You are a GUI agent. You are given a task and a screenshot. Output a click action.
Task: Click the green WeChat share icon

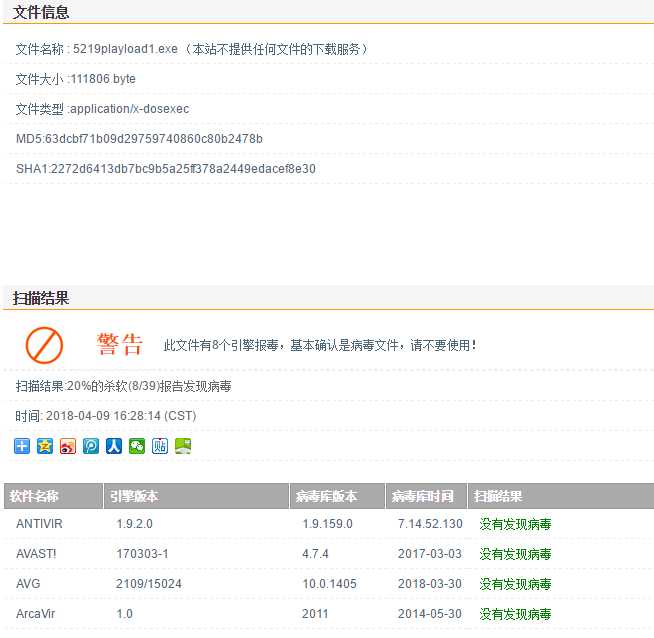[x=137, y=446]
